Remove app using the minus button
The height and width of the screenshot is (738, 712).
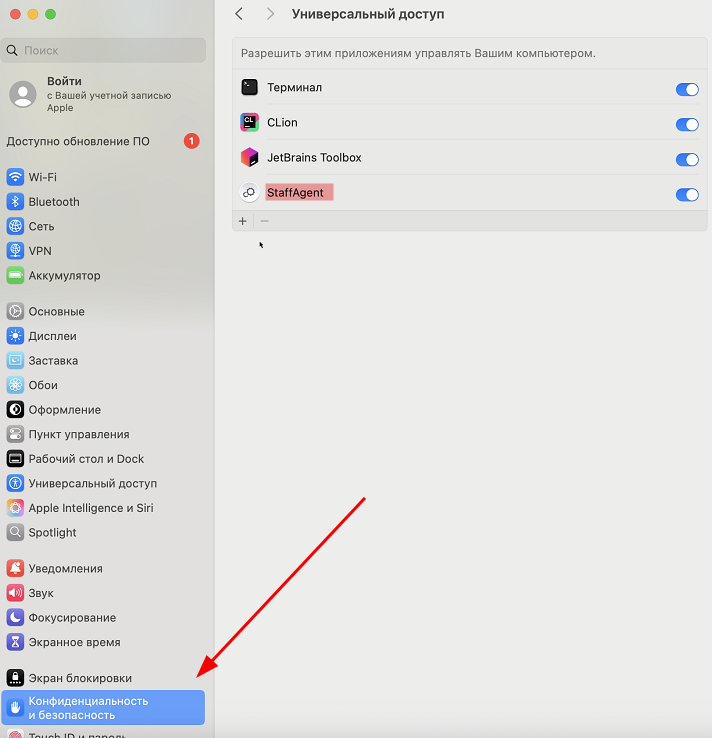click(265, 221)
